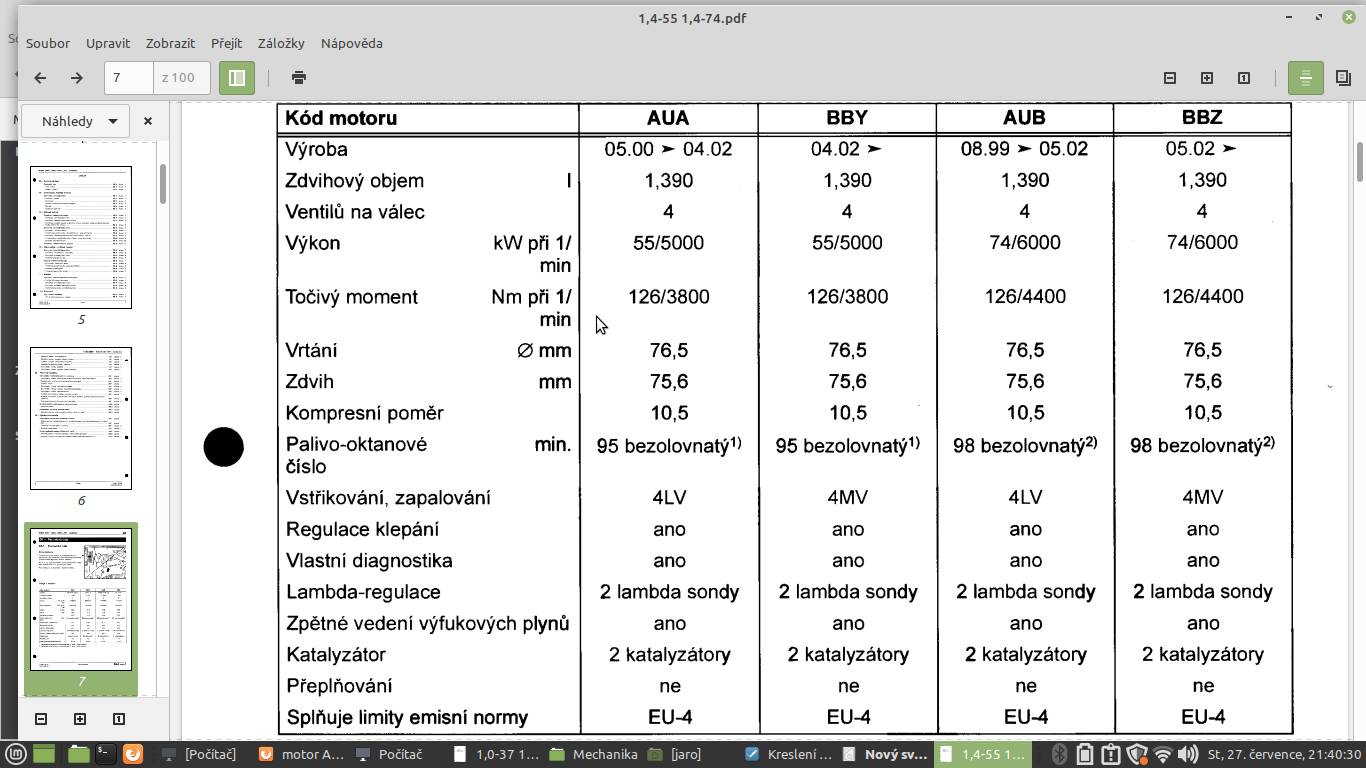The image size is (1366, 768).
Task: Launch the terminal from panel
Action: [x=105, y=754]
